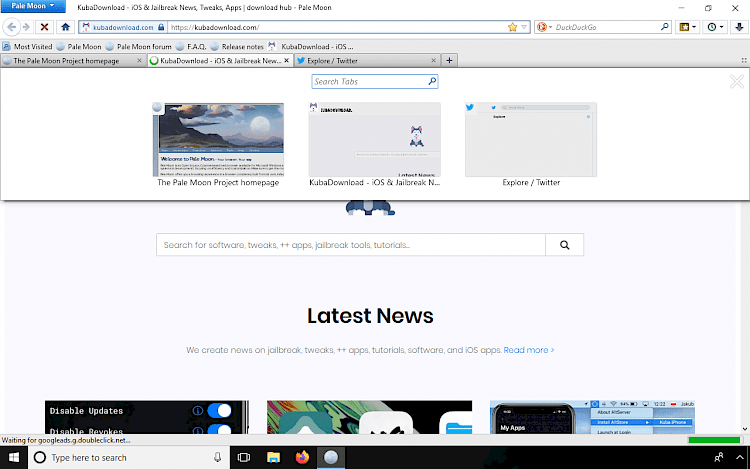The image size is (750, 469).
Task: Open Task View on the taskbar
Action: (x=244, y=458)
